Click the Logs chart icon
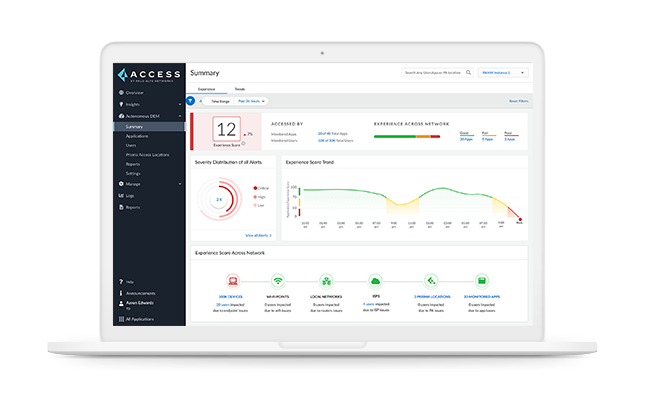Viewport: 645px width, 396px height. [121, 196]
